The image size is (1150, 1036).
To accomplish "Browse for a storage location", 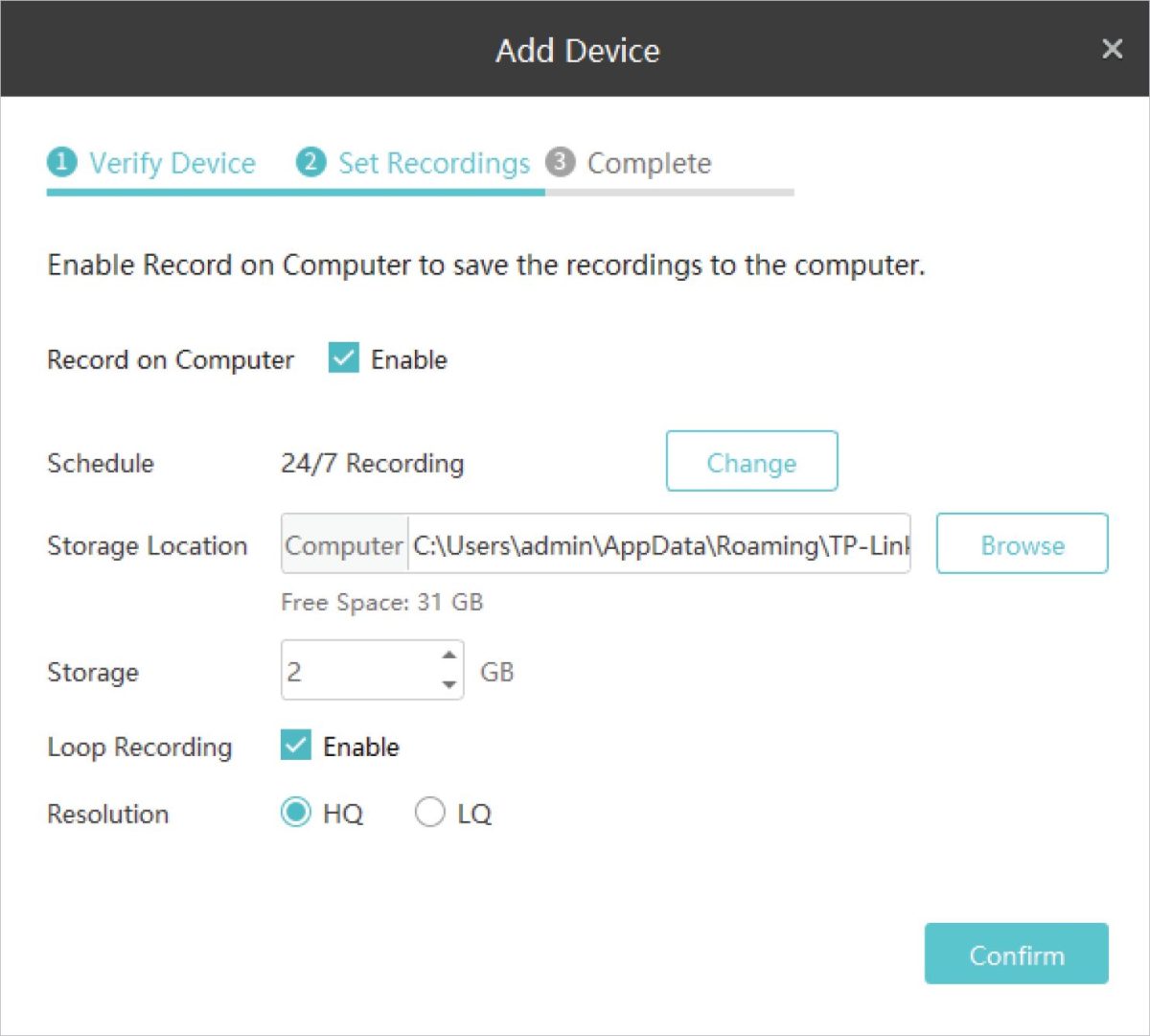I will click(1021, 544).
